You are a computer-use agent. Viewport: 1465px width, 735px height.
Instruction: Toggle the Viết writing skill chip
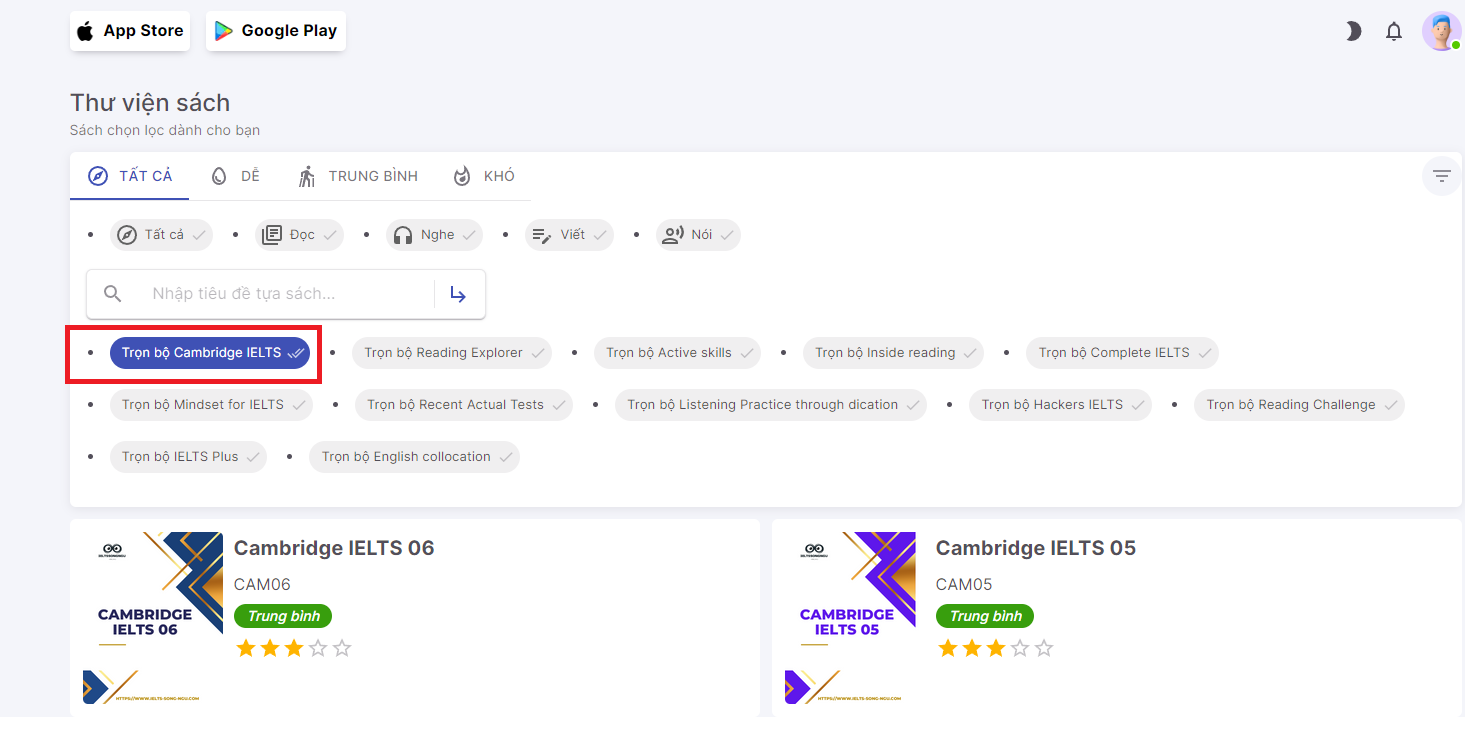[x=569, y=235]
